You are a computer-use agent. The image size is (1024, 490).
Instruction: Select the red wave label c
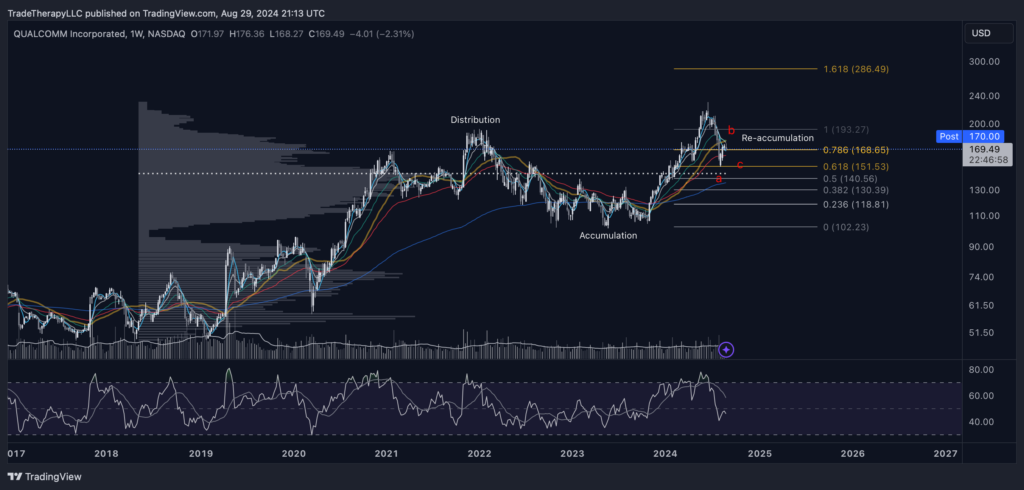coord(739,164)
